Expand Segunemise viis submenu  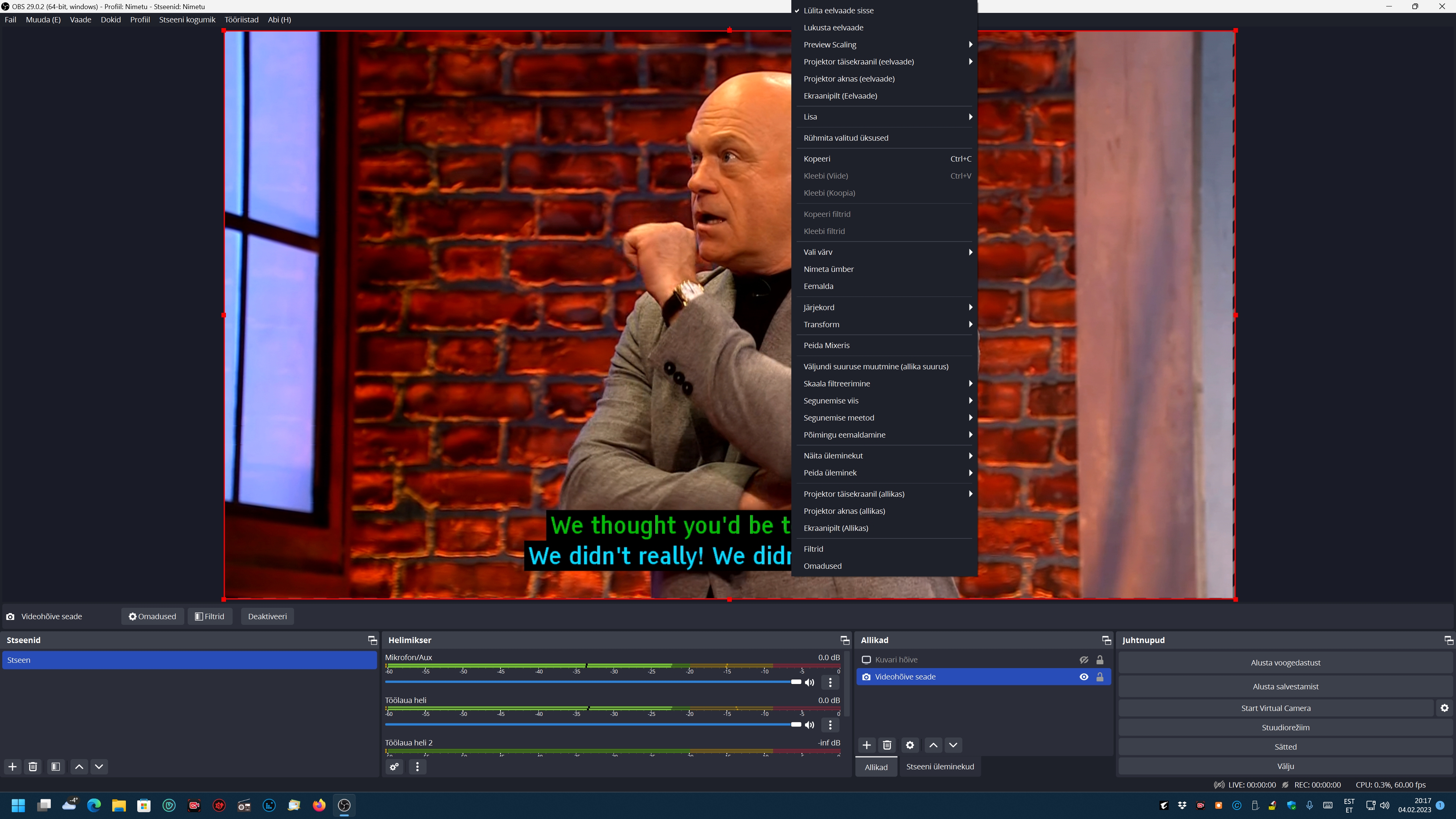coord(884,400)
